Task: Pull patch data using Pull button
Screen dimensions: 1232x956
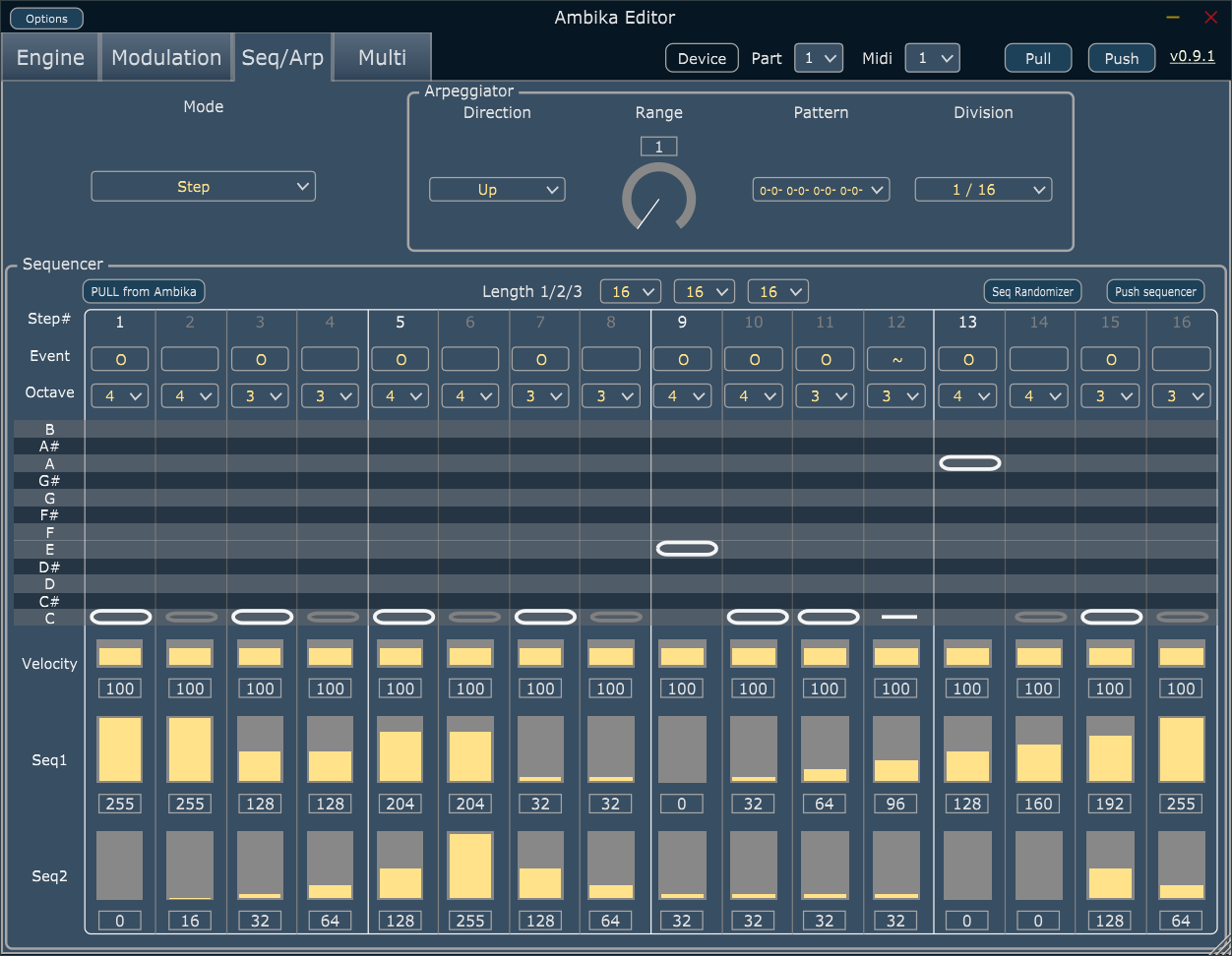Action: [1038, 58]
